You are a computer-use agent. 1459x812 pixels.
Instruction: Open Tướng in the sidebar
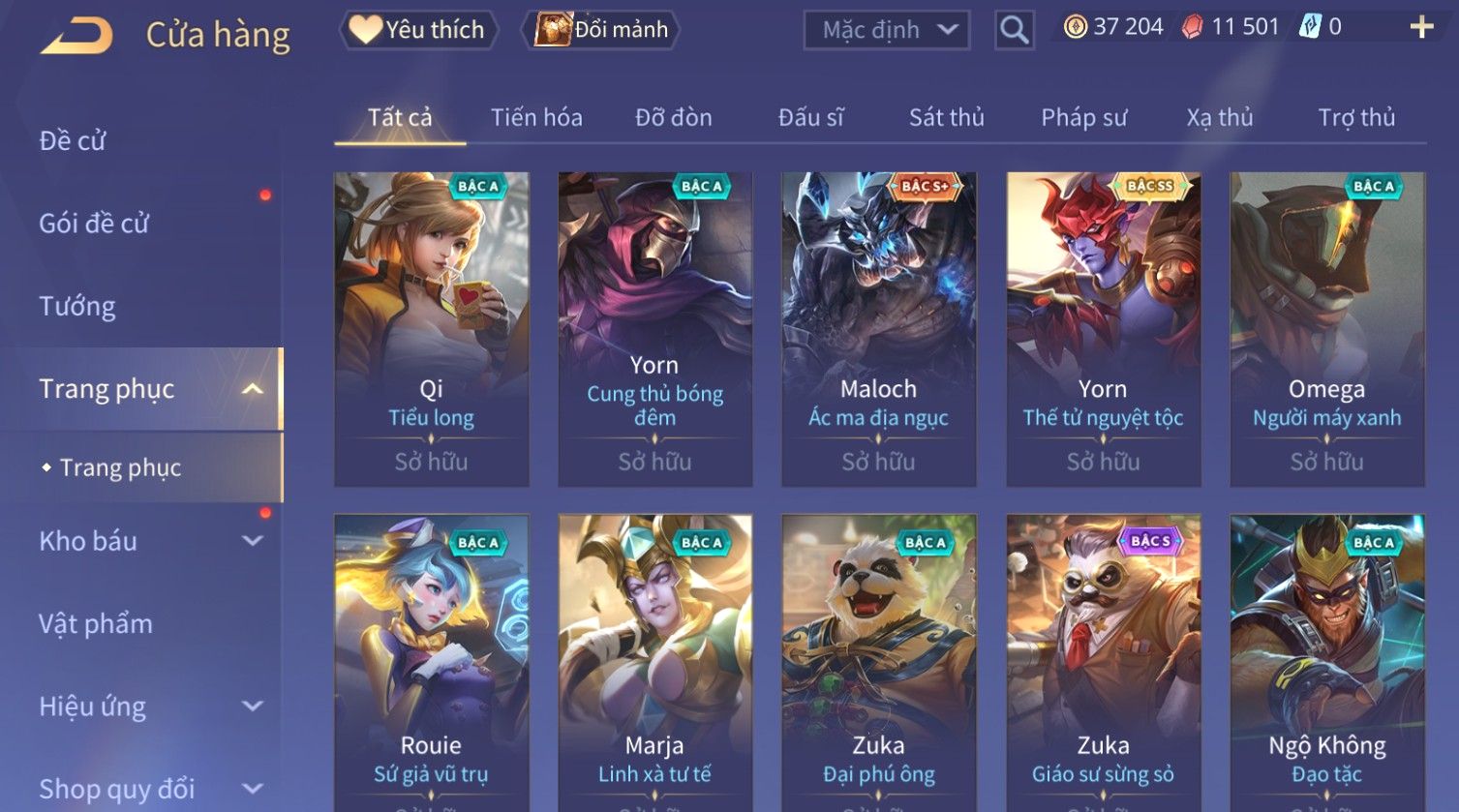point(77,307)
